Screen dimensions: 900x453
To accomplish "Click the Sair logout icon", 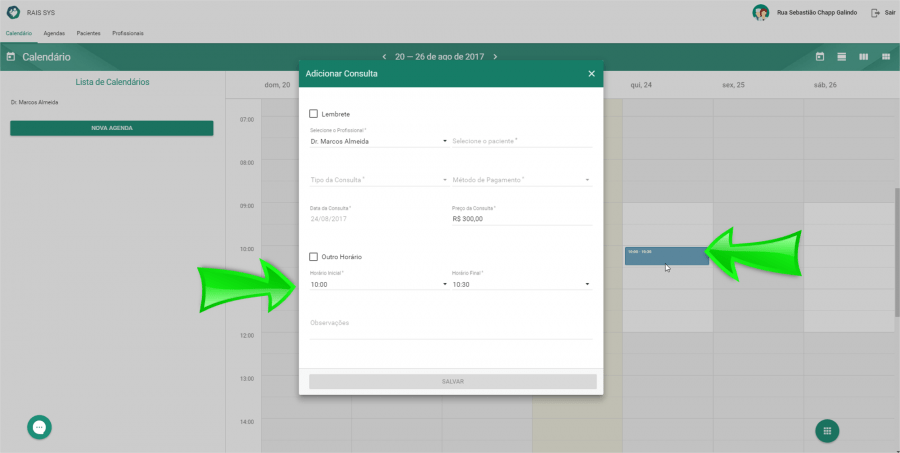I will (x=875, y=13).
